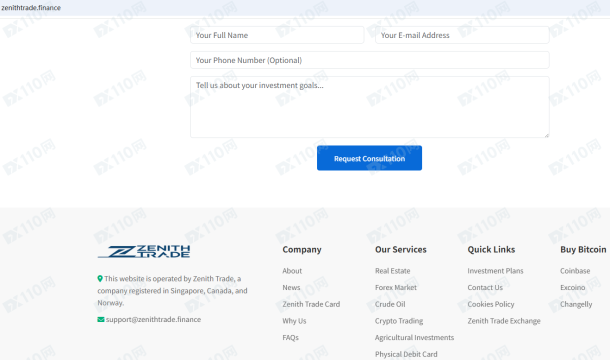Focus the Your Full Name field

click(277, 35)
